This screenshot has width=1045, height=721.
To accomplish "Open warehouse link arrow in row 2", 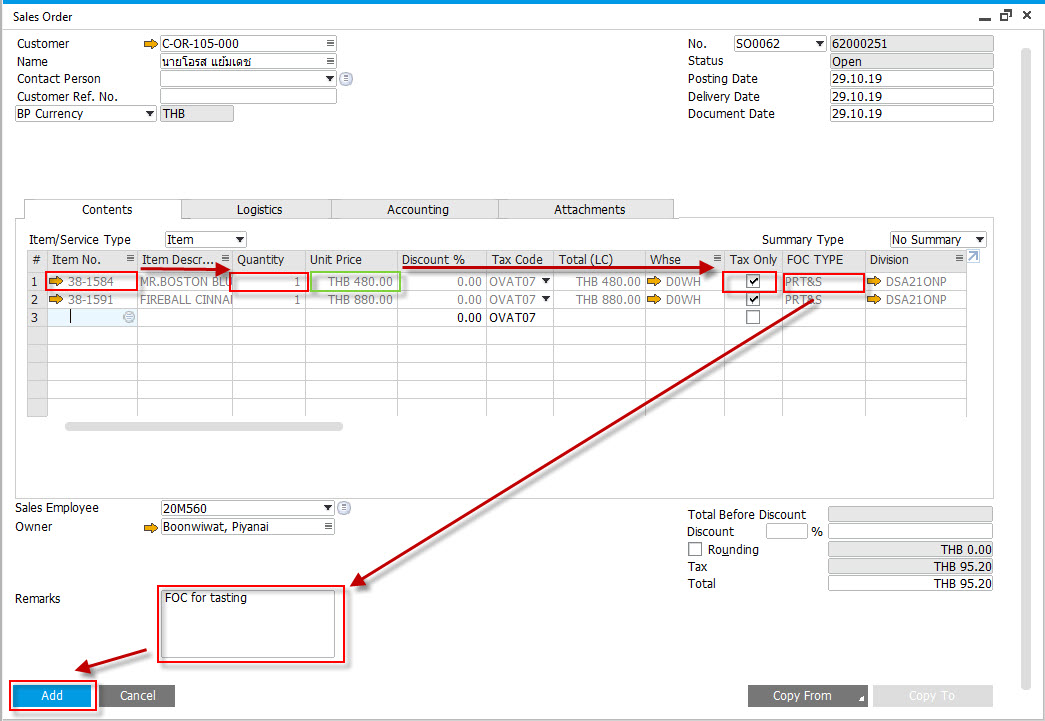I will click(x=654, y=299).
